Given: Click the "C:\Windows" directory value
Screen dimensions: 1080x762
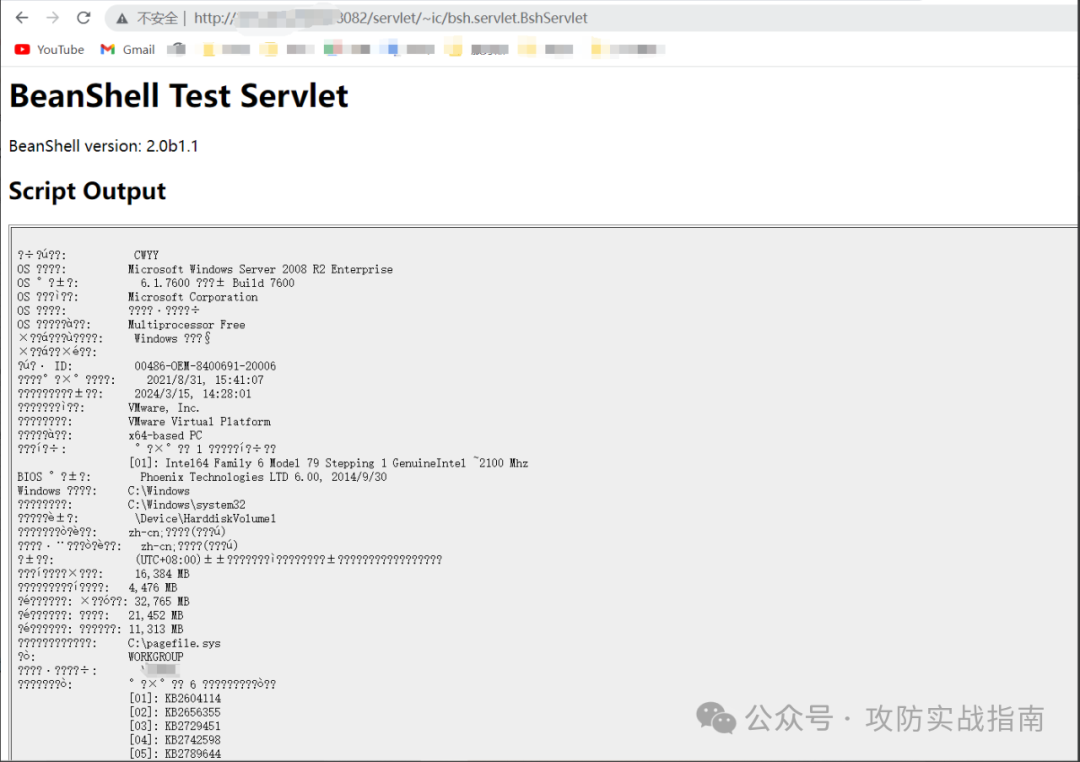Looking at the screenshot, I should tap(158, 491).
